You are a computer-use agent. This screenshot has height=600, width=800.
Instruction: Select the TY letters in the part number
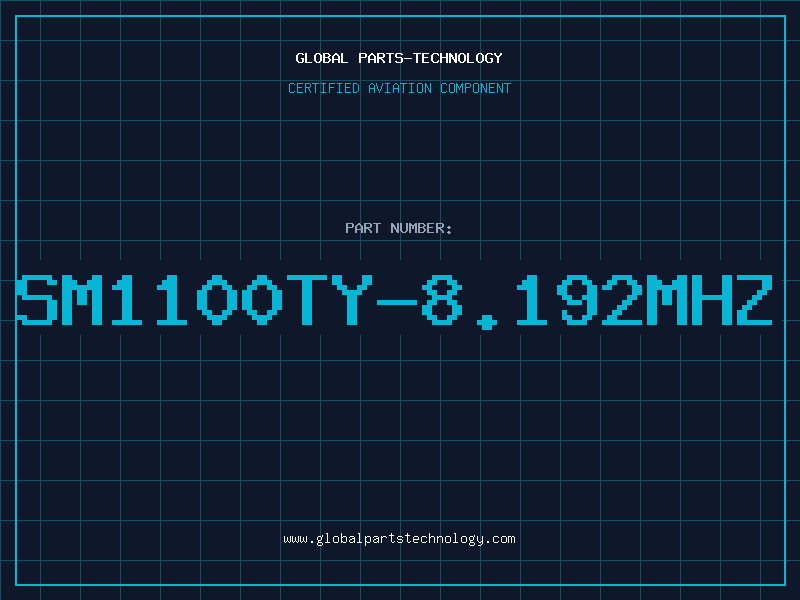329,300
